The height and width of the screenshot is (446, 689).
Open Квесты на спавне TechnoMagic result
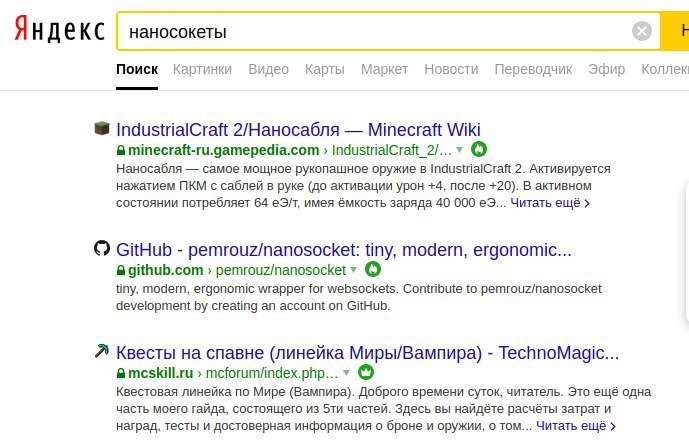click(367, 353)
